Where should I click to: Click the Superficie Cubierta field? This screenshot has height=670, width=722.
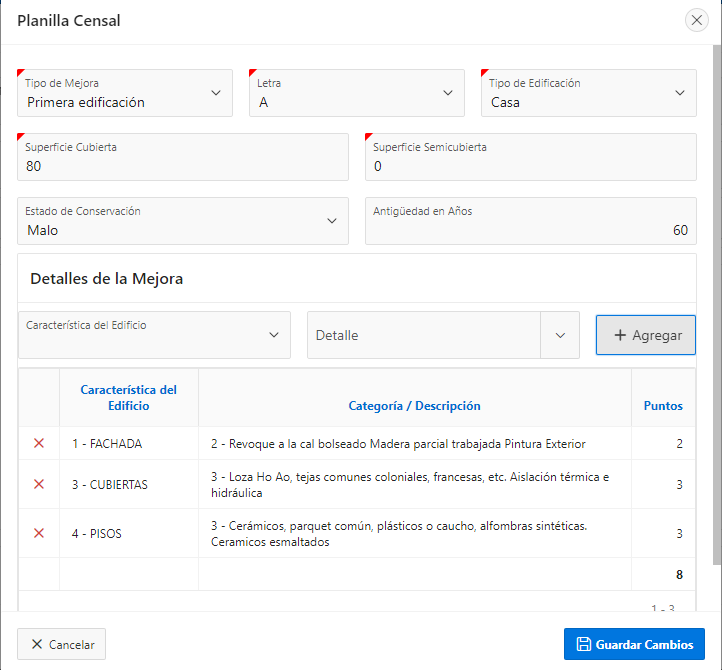(x=183, y=157)
